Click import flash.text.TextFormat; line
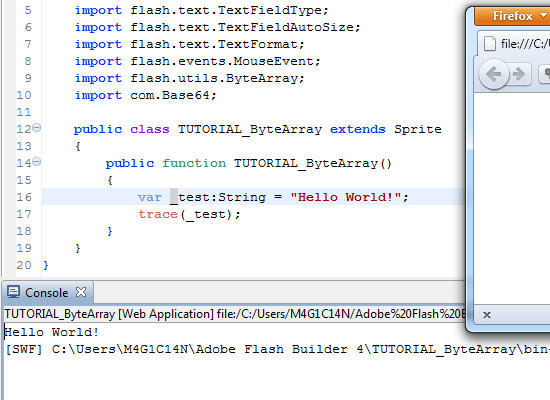Image resolution: width=550 pixels, height=400 pixels. click(189, 44)
